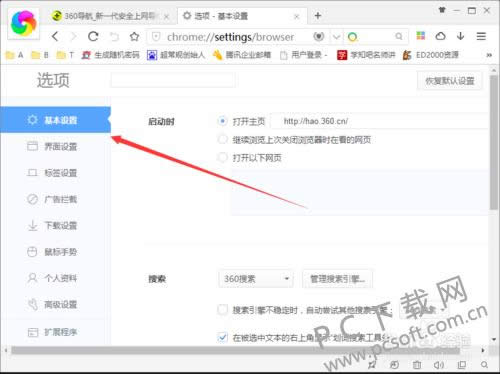The height and width of the screenshot is (374, 500).
Task: Toggle the 在被选中文本的右上角 checkbox
Action: click(222, 337)
